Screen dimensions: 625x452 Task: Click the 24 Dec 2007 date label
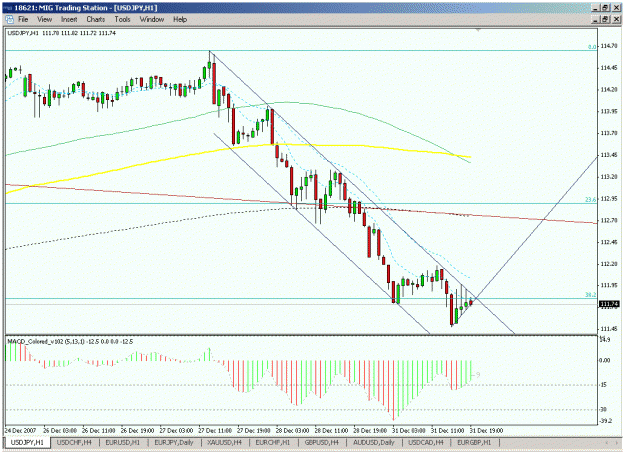coord(20,430)
